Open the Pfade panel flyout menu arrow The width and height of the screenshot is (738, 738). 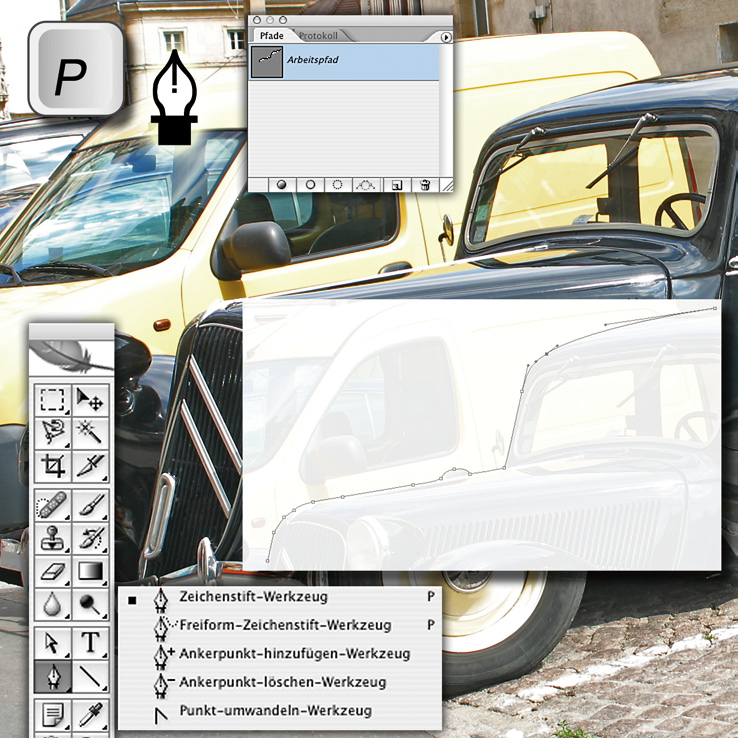[x=446, y=37]
